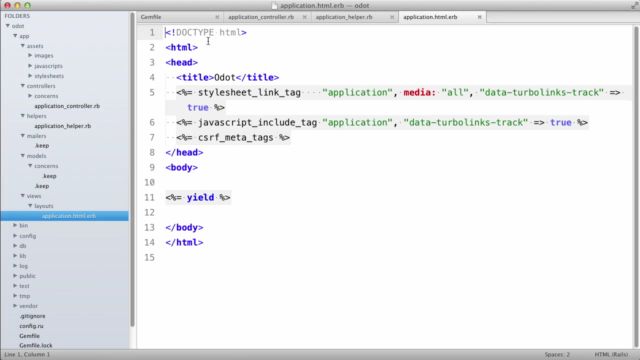This screenshot has height=360, width=640.
Task: Collapse the models folder arrow
Action: click(x=23, y=156)
